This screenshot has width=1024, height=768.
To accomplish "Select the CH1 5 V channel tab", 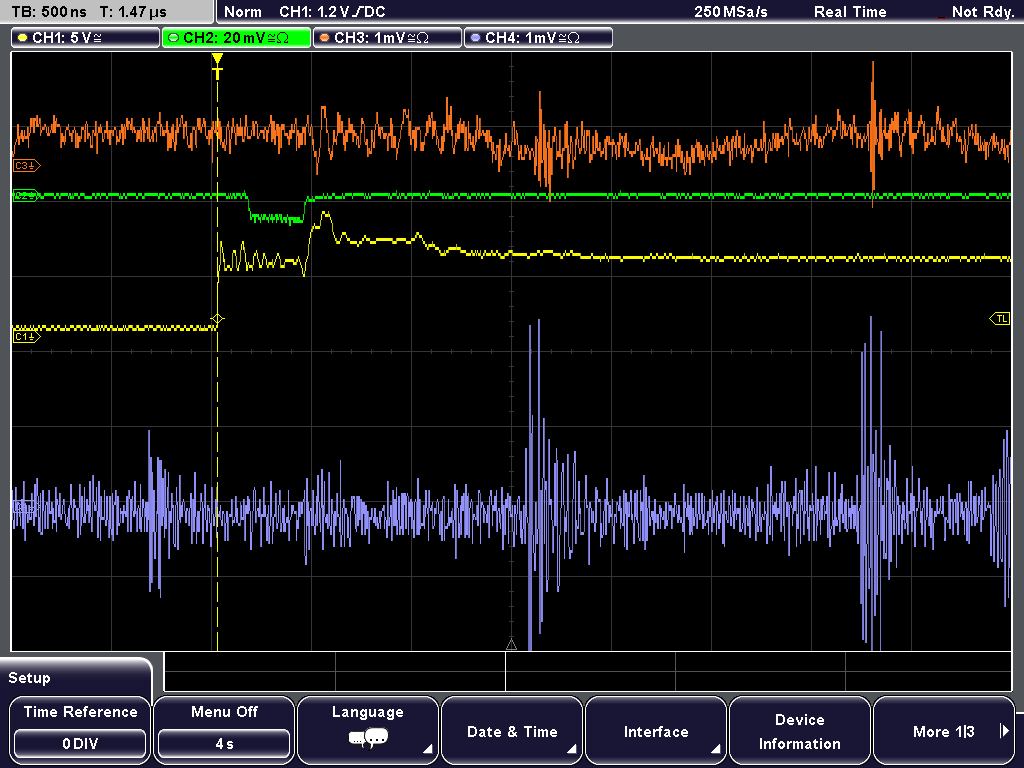I will (x=86, y=38).
